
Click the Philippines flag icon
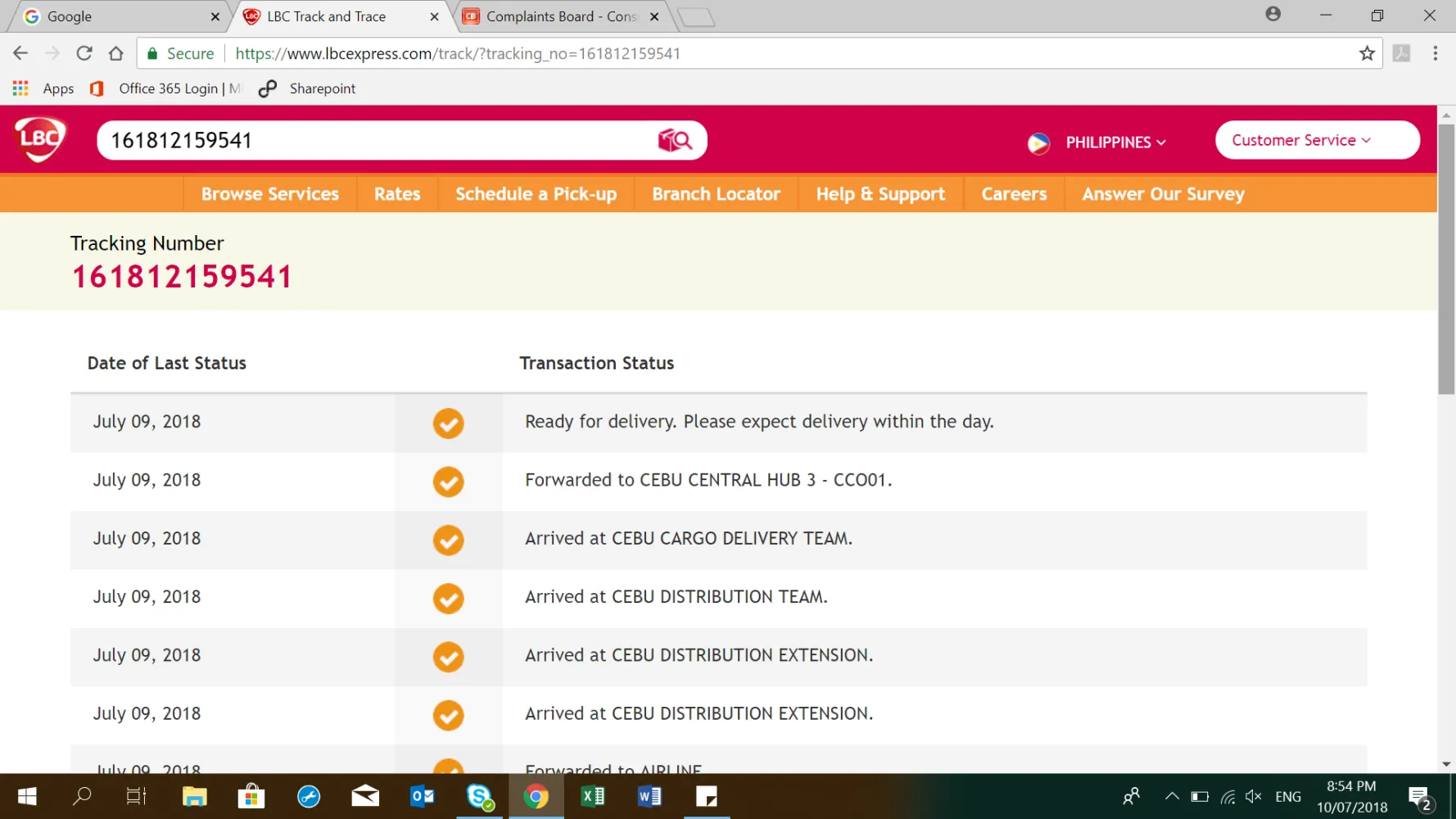tap(1038, 143)
